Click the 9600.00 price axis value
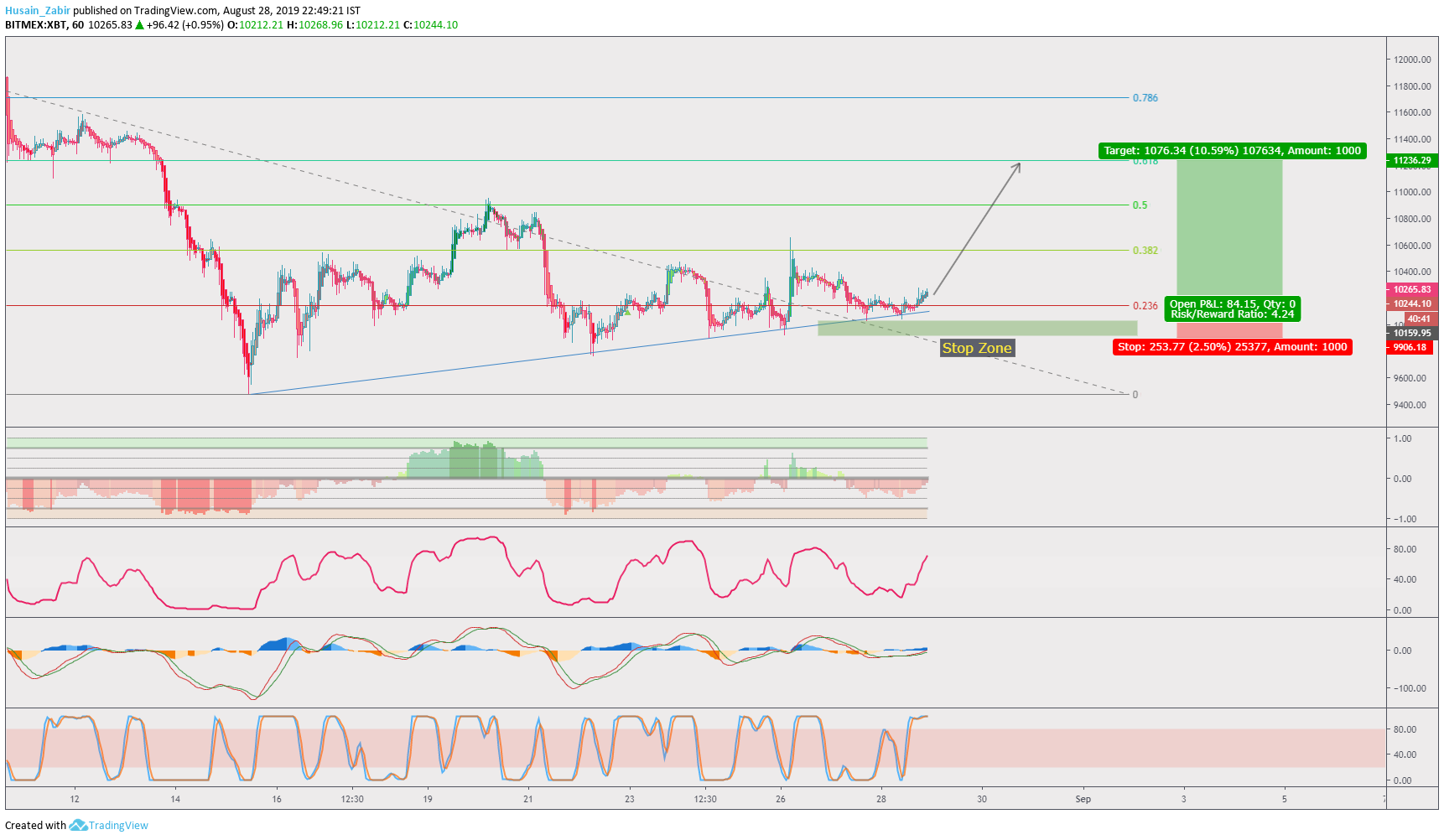Screen dimensions: 1444x840 point(1410,378)
